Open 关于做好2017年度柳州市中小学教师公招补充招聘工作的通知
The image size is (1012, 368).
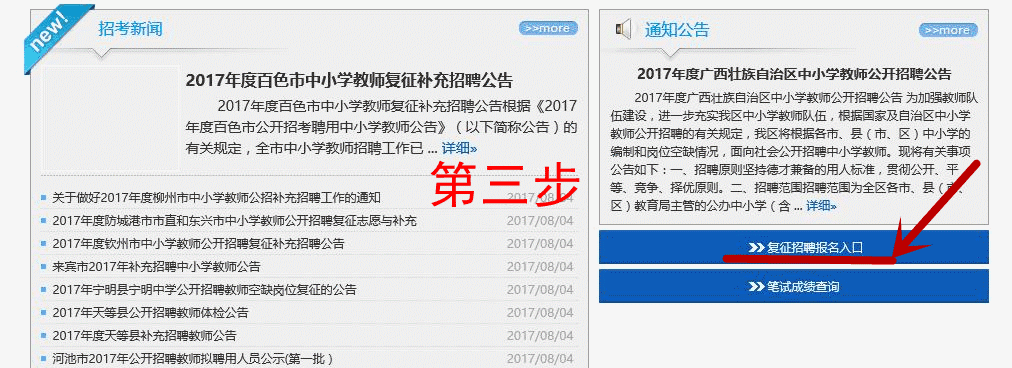pos(217,198)
